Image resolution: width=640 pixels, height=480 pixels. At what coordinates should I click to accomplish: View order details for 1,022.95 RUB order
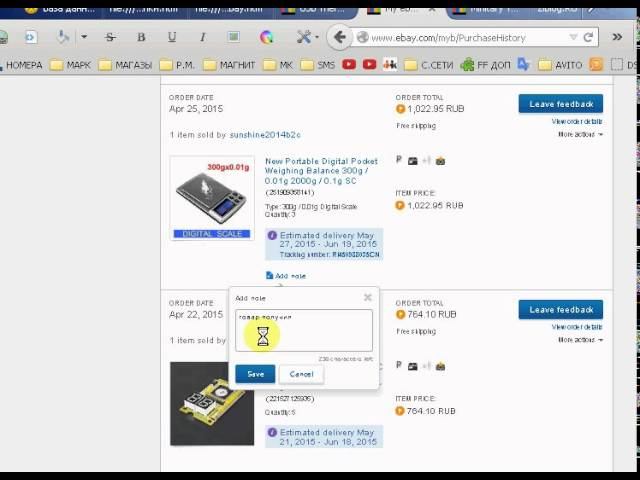[577, 122]
